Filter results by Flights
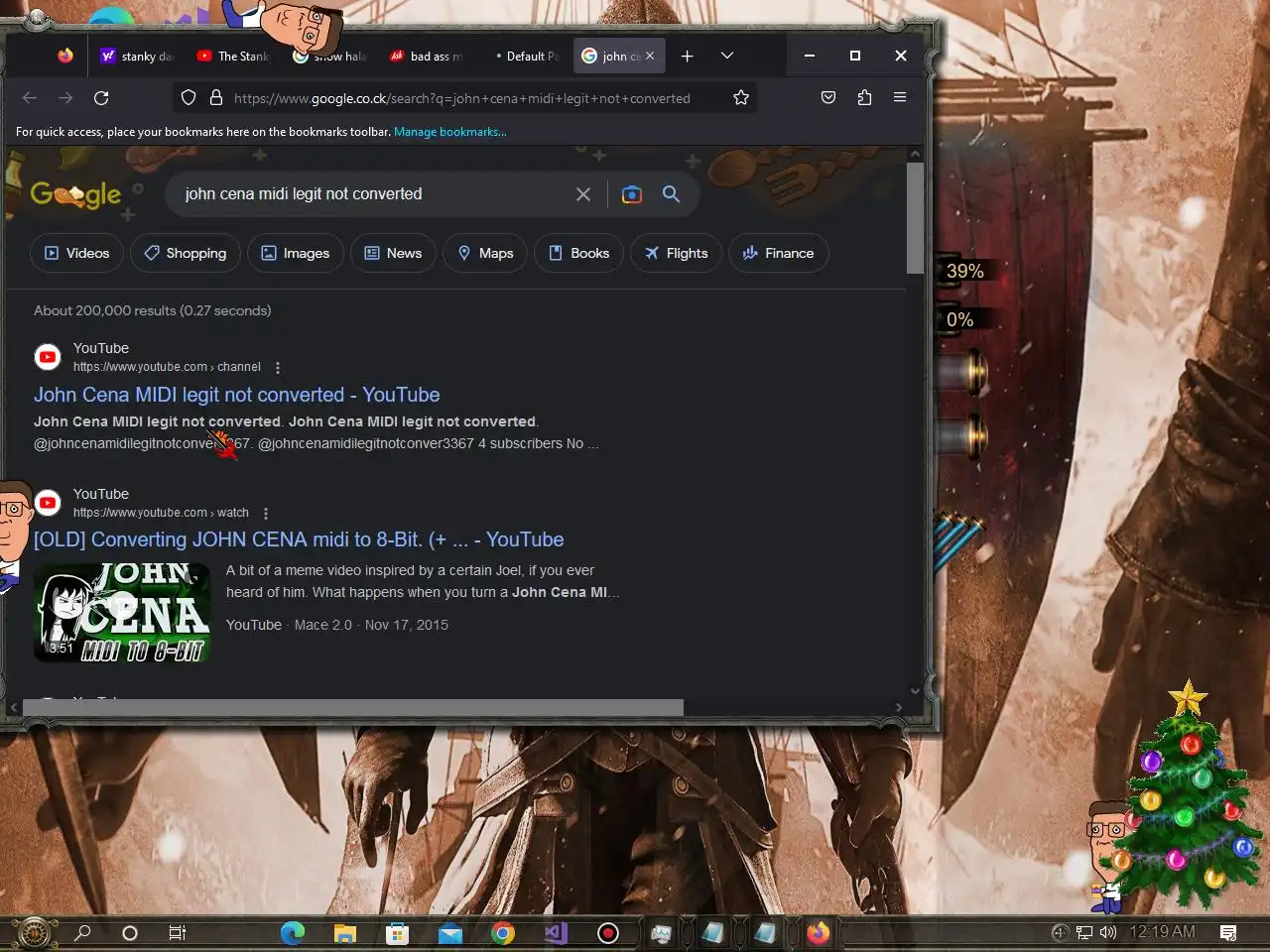Viewport: 1270px width, 952px height. click(x=676, y=253)
